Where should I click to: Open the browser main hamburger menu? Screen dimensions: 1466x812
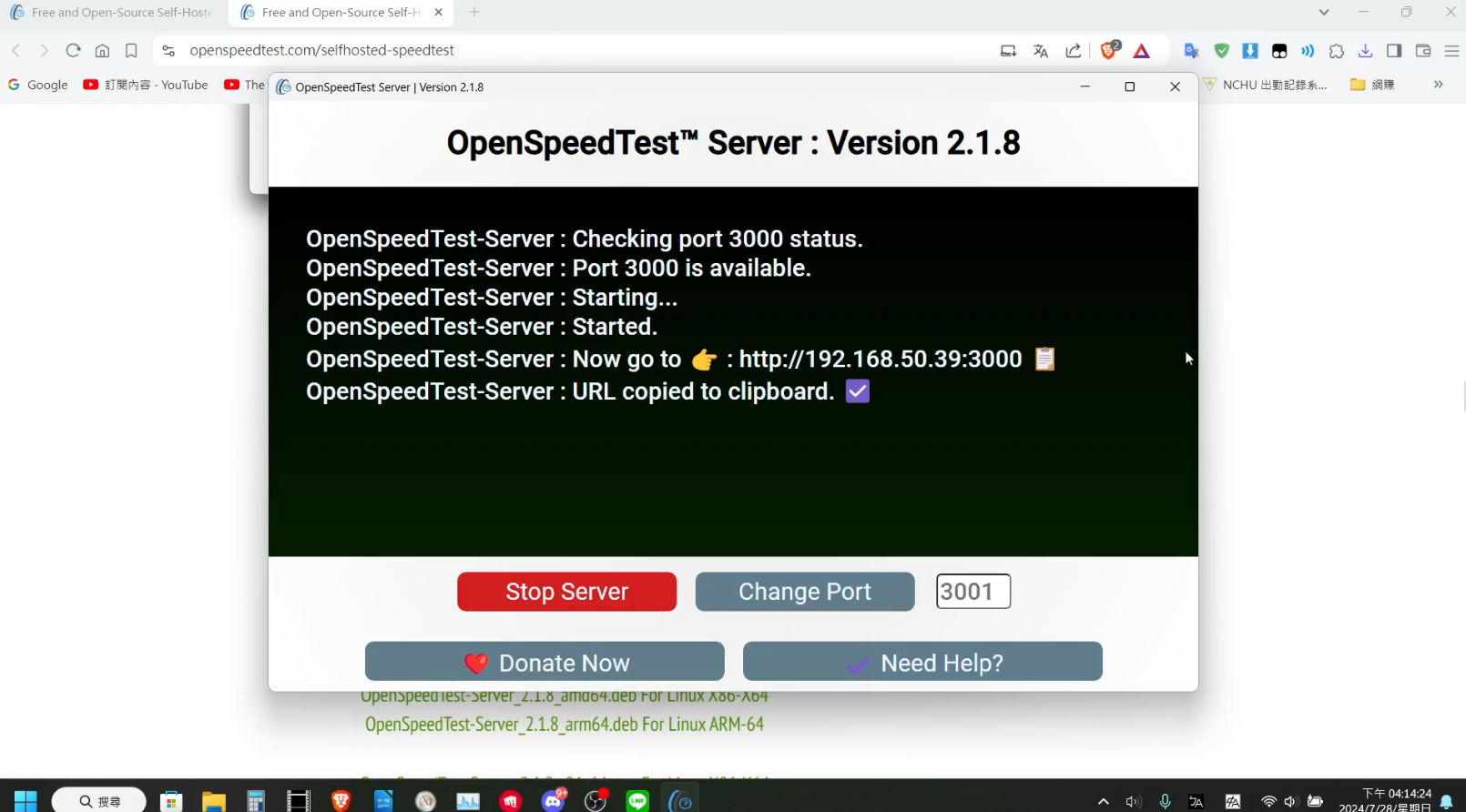point(1451,51)
